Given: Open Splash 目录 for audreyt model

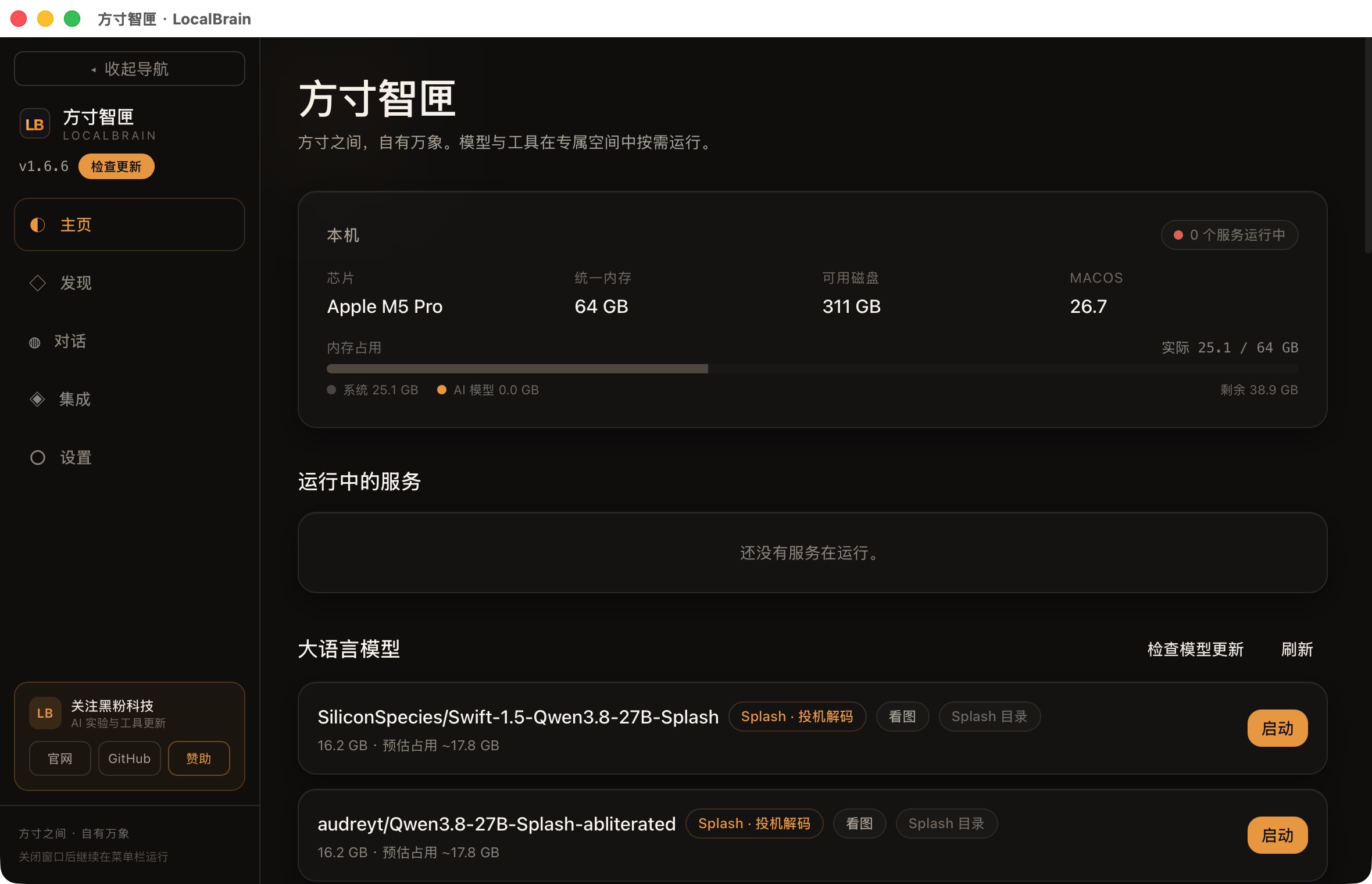Looking at the screenshot, I should (946, 824).
